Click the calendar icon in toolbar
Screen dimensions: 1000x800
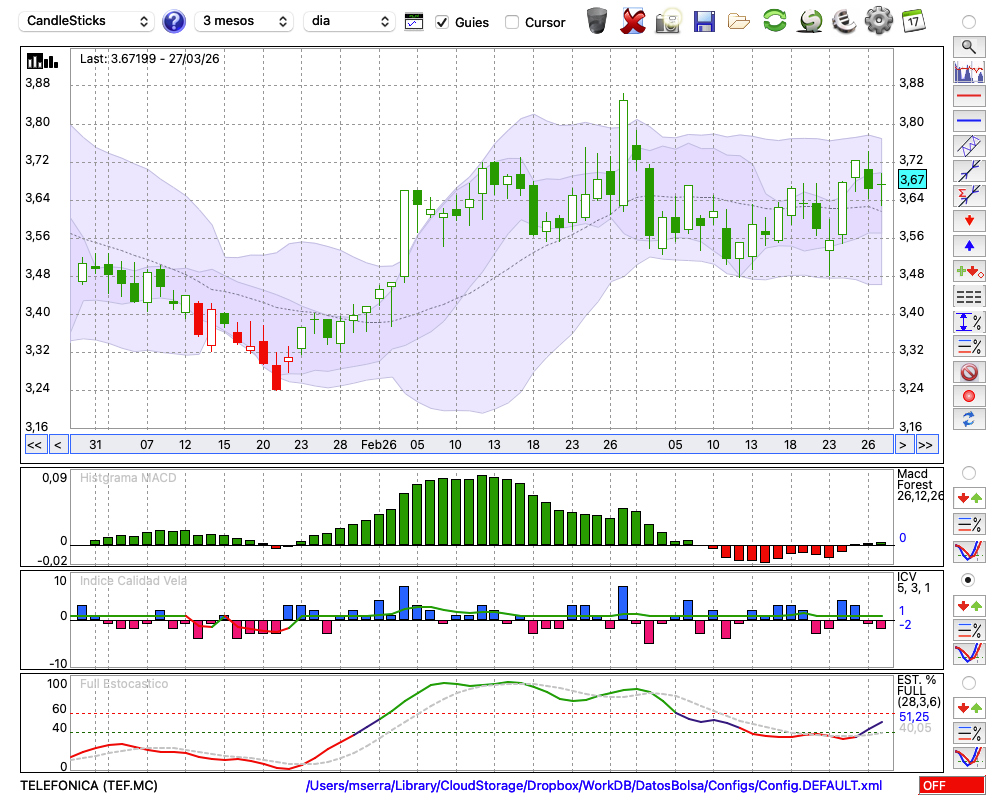[913, 21]
